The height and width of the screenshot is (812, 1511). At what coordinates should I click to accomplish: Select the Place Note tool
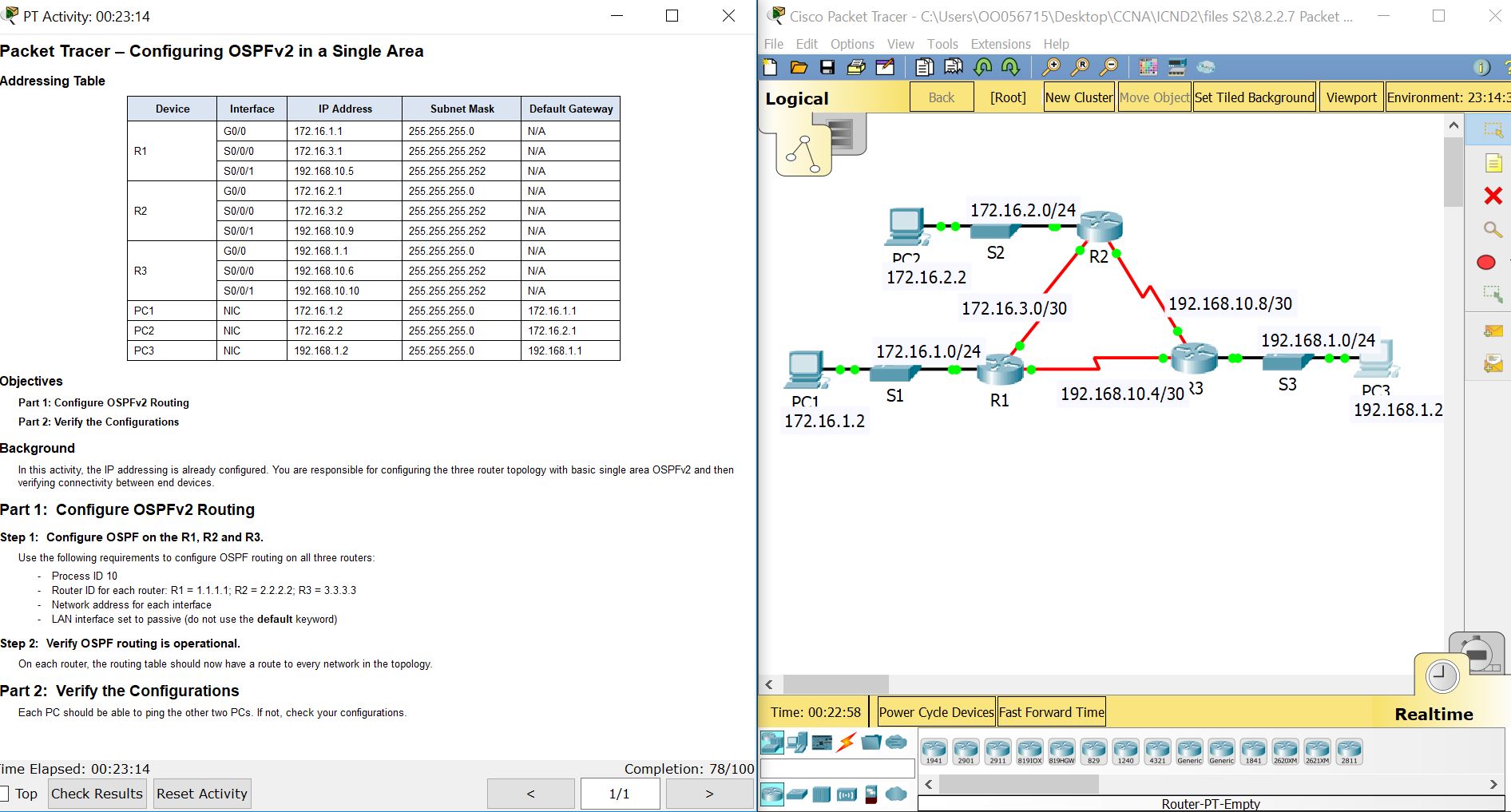[1492, 163]
